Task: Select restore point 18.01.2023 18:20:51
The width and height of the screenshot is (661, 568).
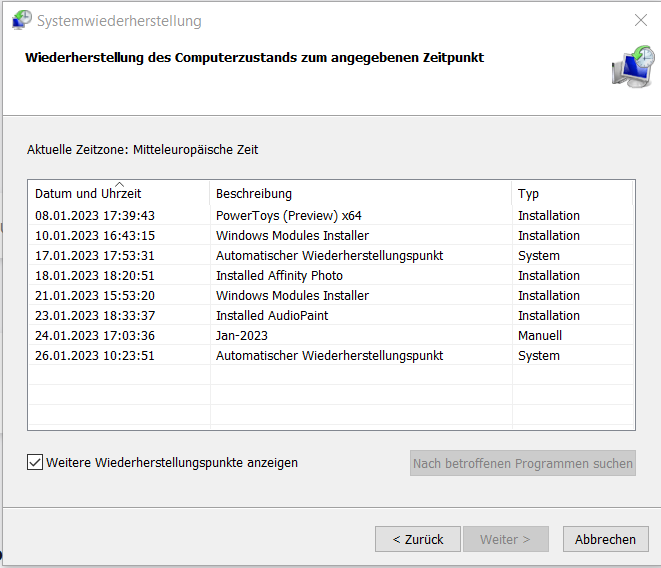Action: tap(331, 275)
